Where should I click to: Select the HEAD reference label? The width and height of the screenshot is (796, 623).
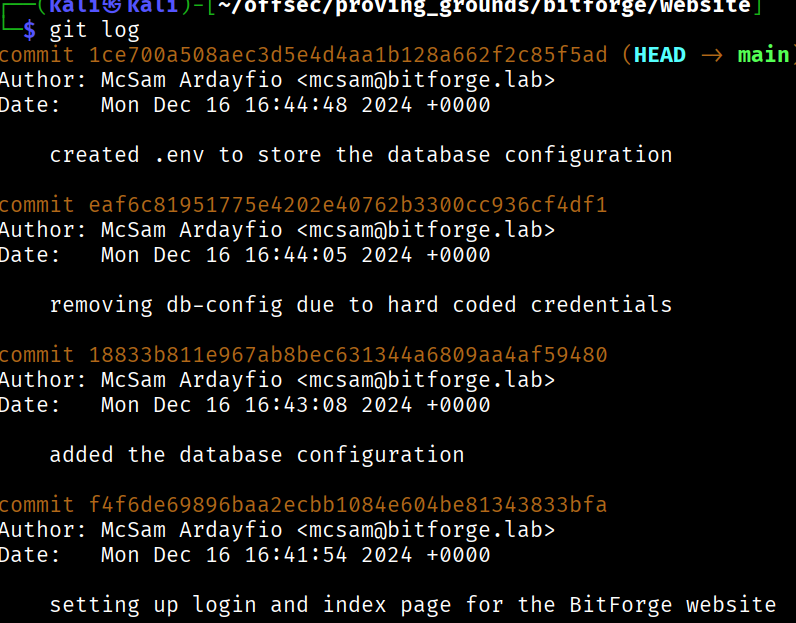click(659, 55)
